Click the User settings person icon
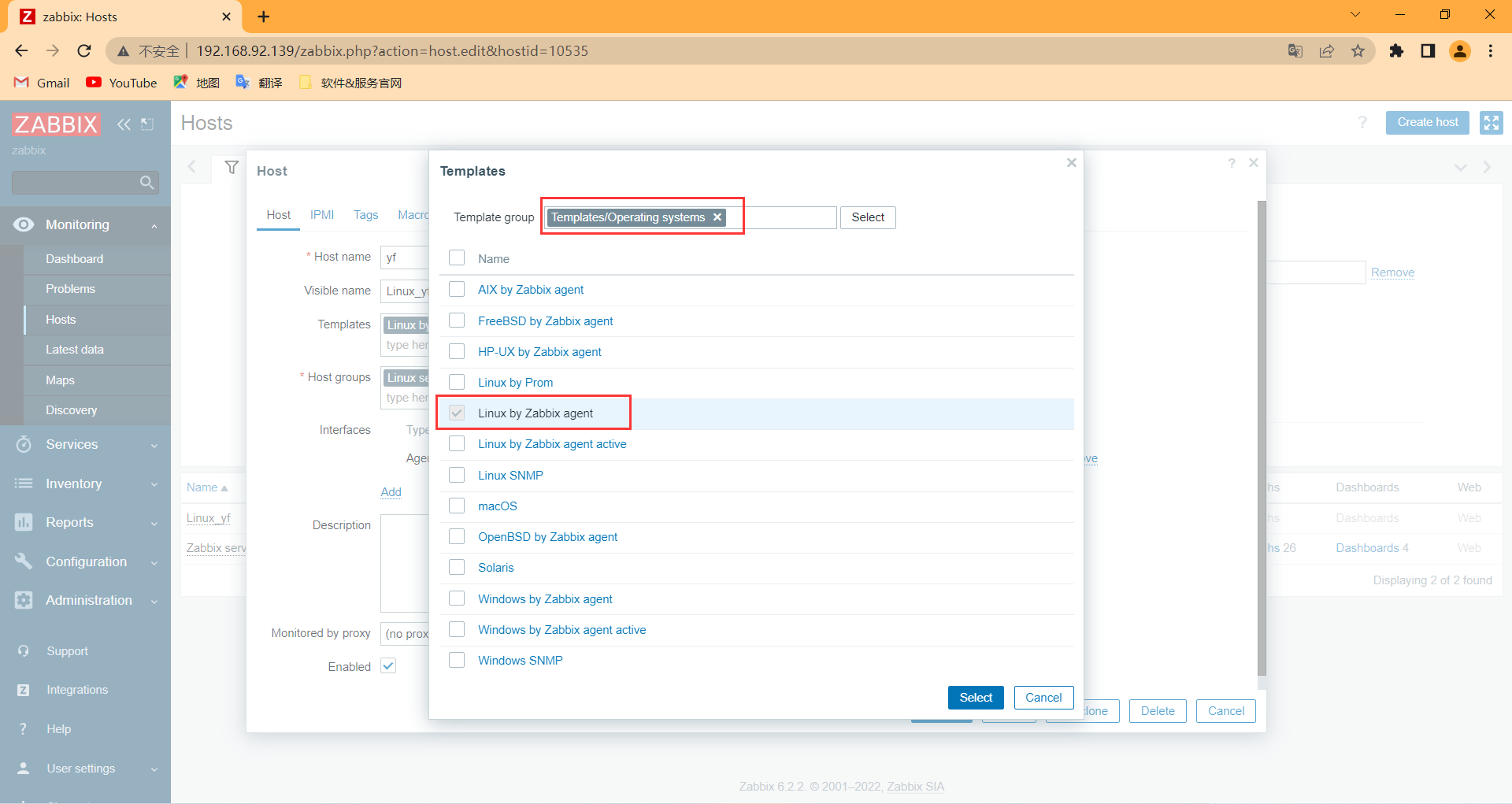 pyautogui.click(x=24, y=768)
